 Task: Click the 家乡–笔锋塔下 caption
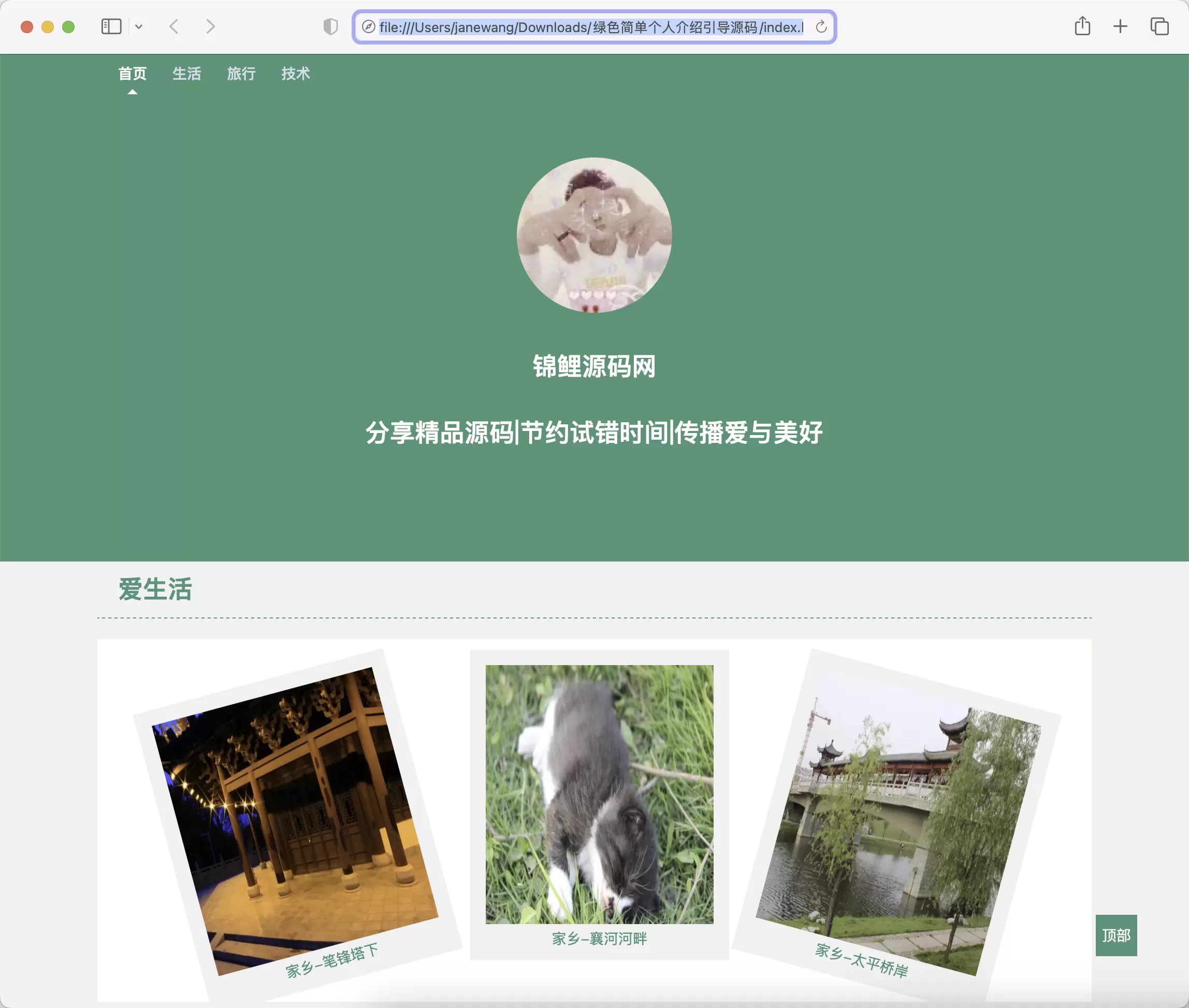pyautogui.click(x=332, y=960)
